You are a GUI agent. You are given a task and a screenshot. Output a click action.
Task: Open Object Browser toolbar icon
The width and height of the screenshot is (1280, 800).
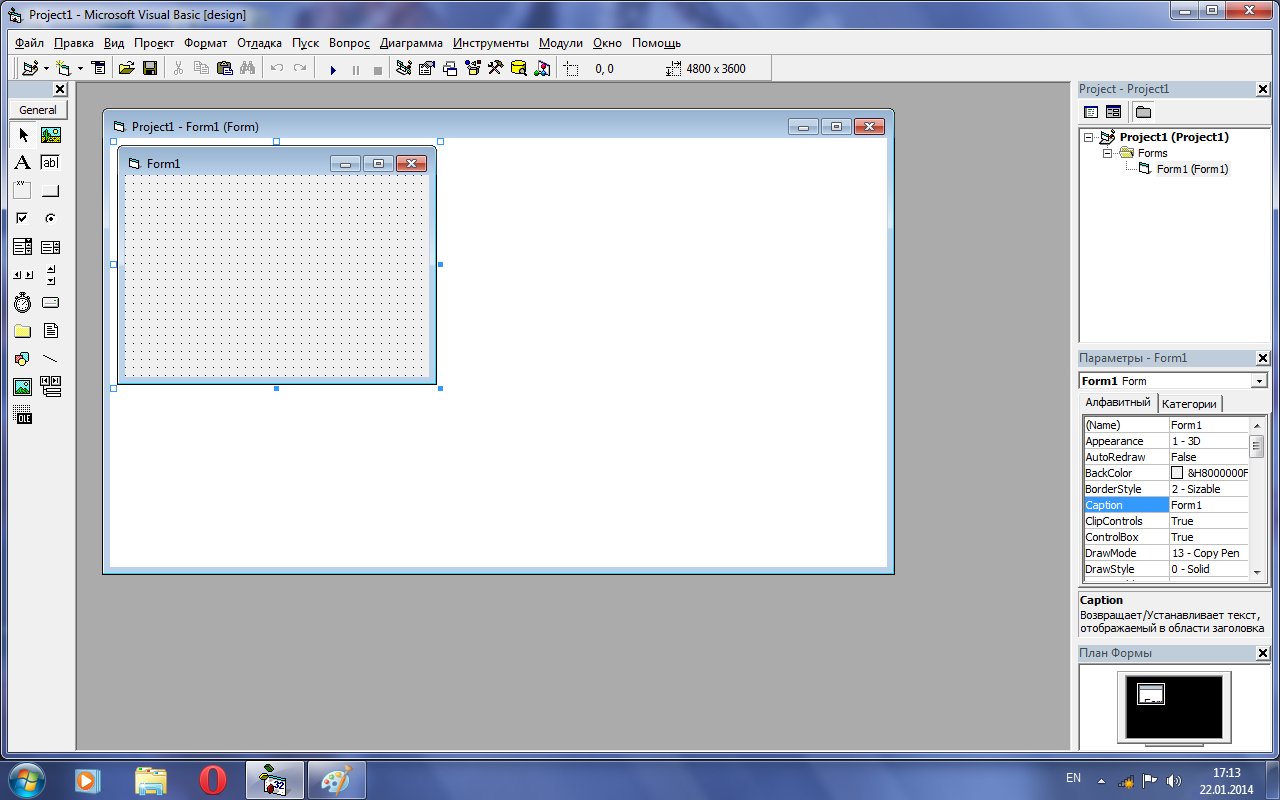(473, 68)
